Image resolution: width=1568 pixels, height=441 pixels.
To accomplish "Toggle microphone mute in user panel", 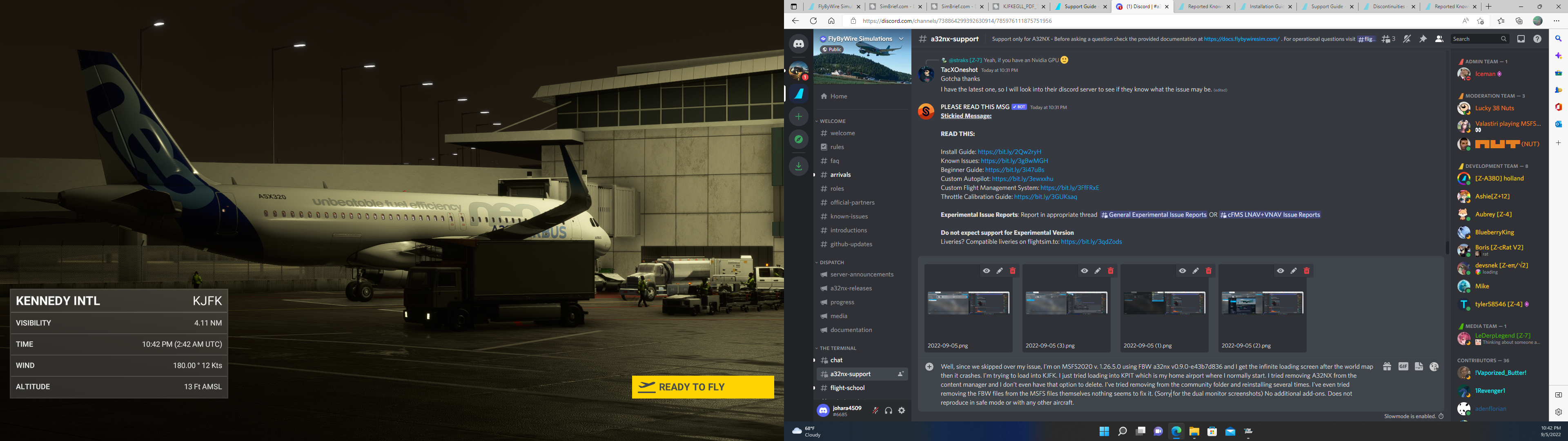I will (875, 410).
